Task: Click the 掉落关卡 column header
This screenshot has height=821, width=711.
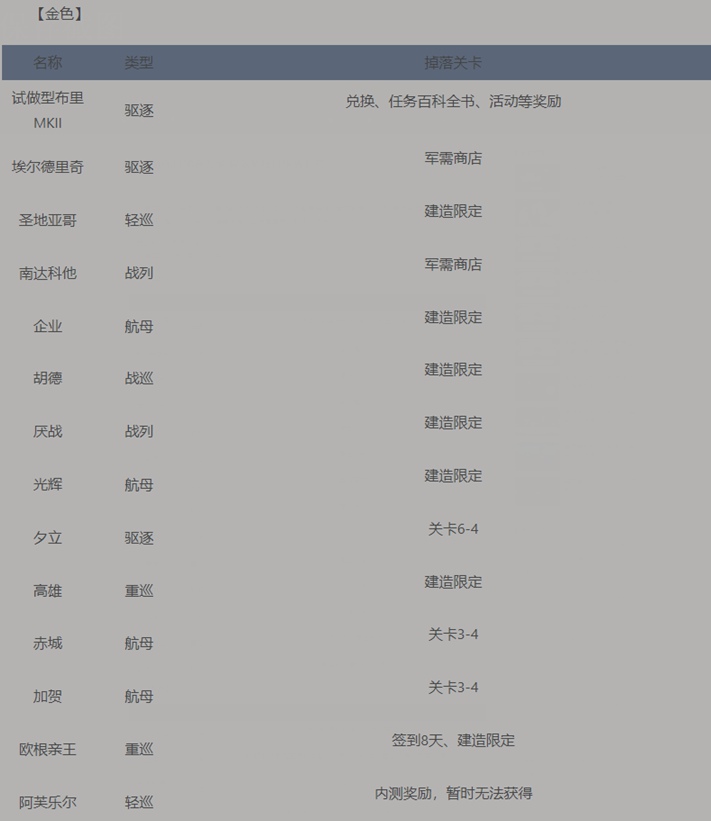Action: [453, 63]
